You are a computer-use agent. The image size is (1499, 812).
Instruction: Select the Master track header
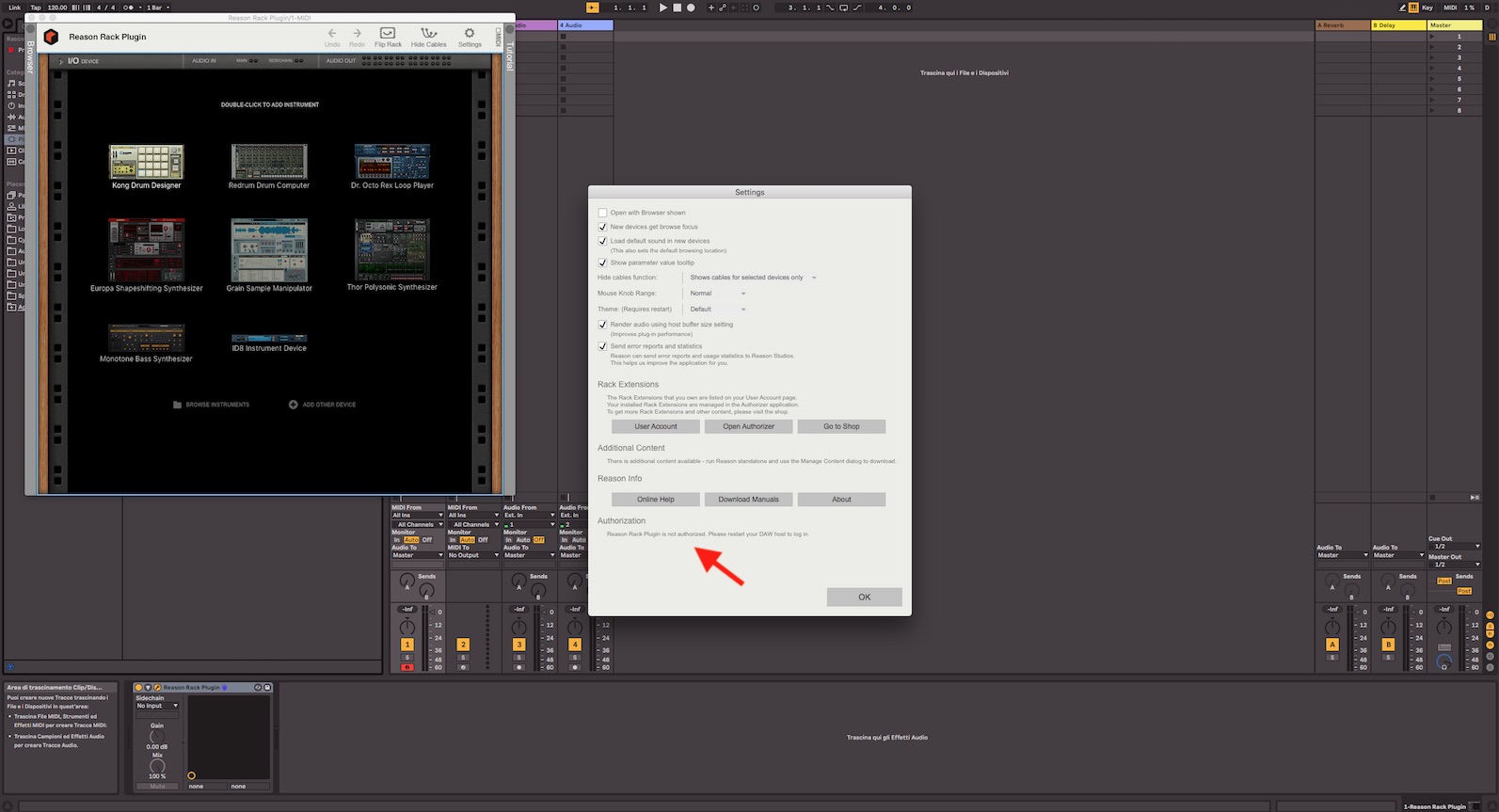click(x=1454, y=25)
